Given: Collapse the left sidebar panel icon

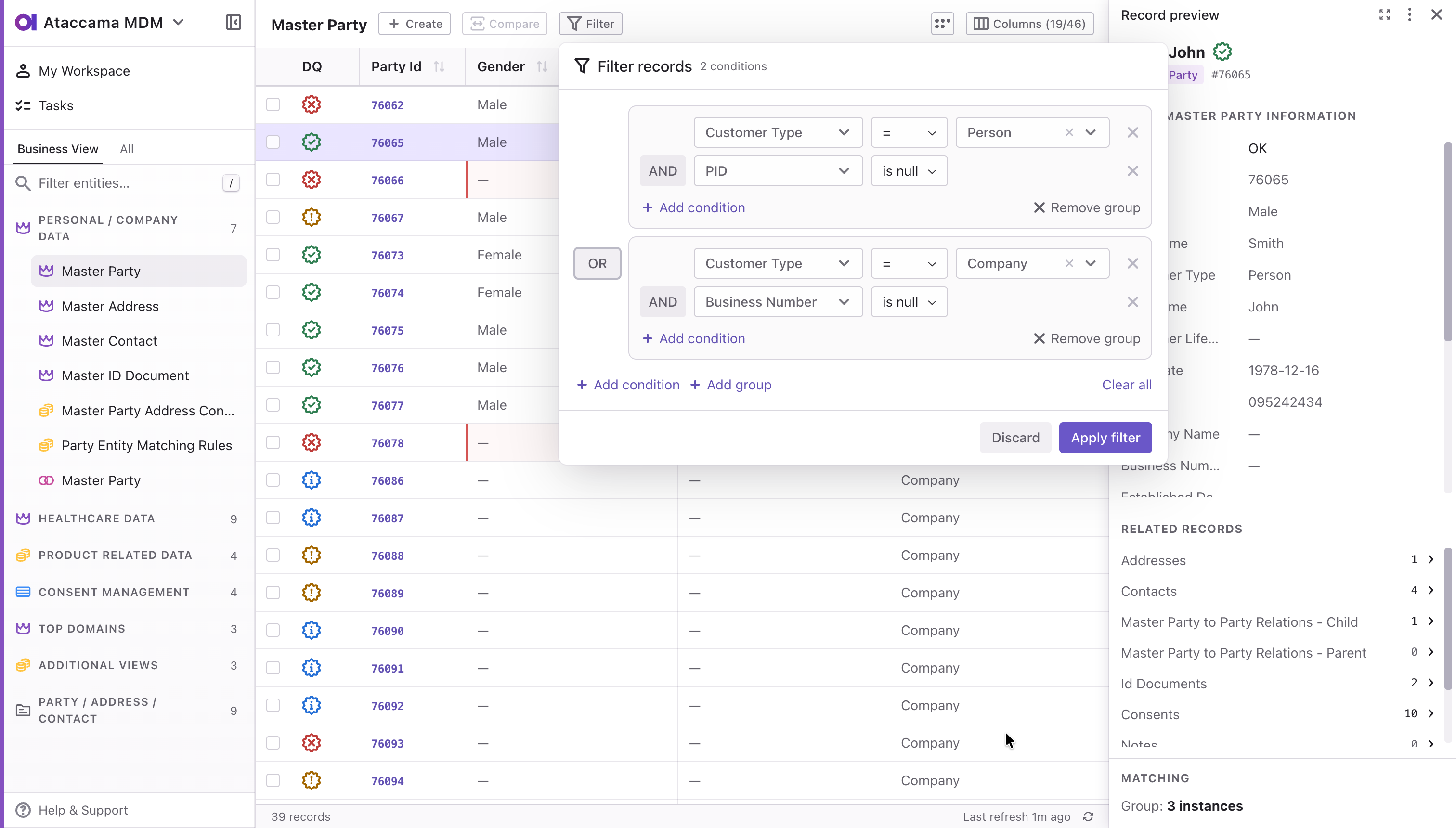Looking at the screenshot, I should pos(233,22).
